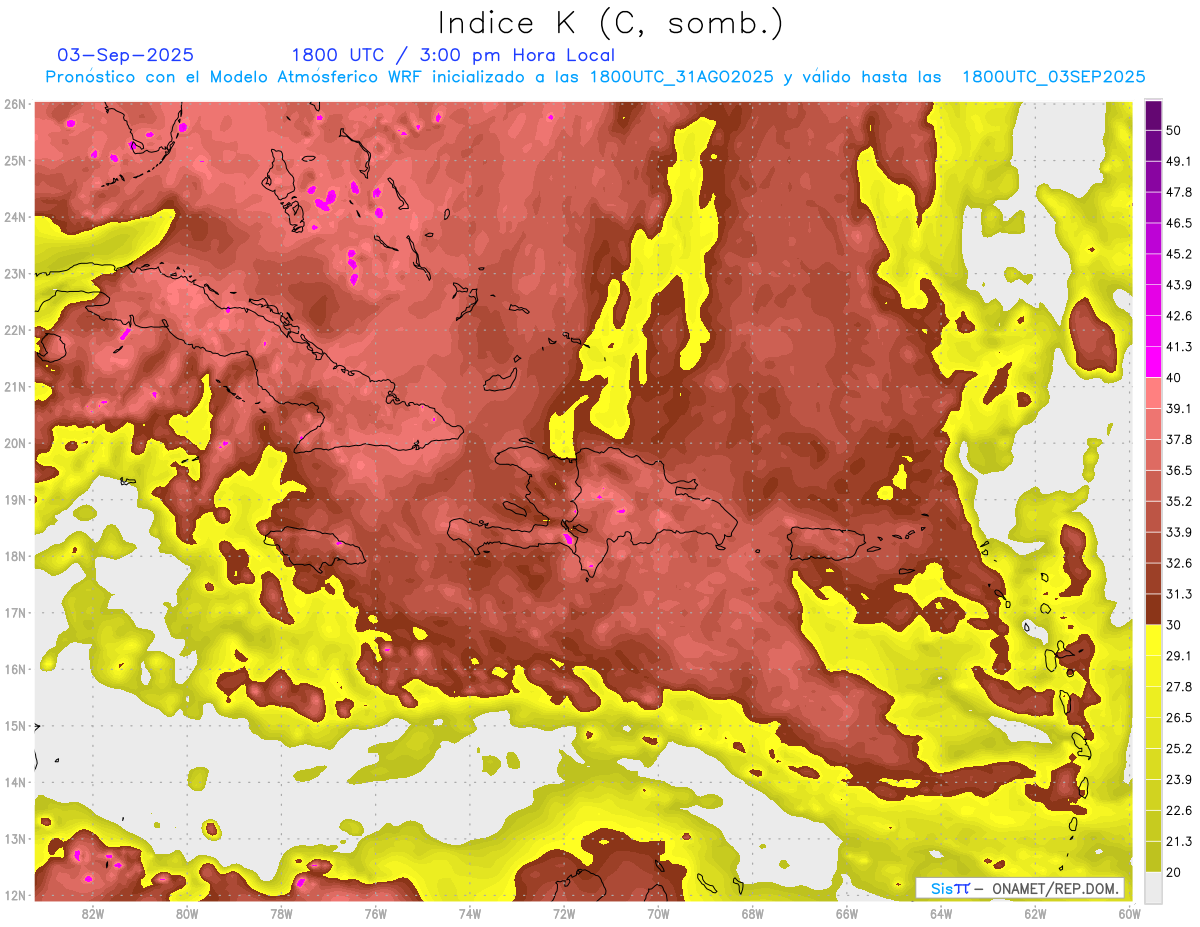Viewport: 1200px width, 927px height.
Task: Select the salmon color bar segment below 40
Action: 1153,393
